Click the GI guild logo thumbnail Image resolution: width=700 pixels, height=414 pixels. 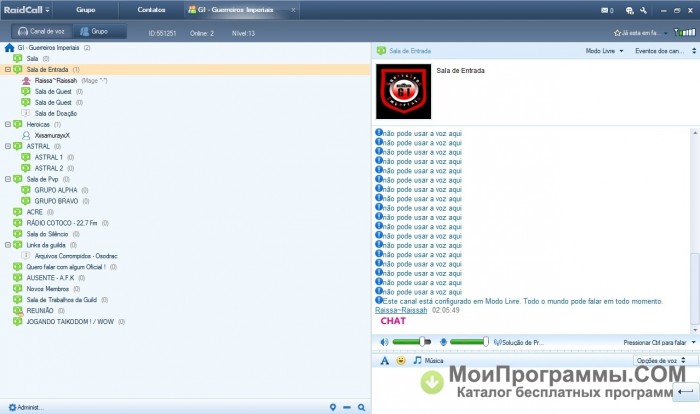tap(404, 92)
